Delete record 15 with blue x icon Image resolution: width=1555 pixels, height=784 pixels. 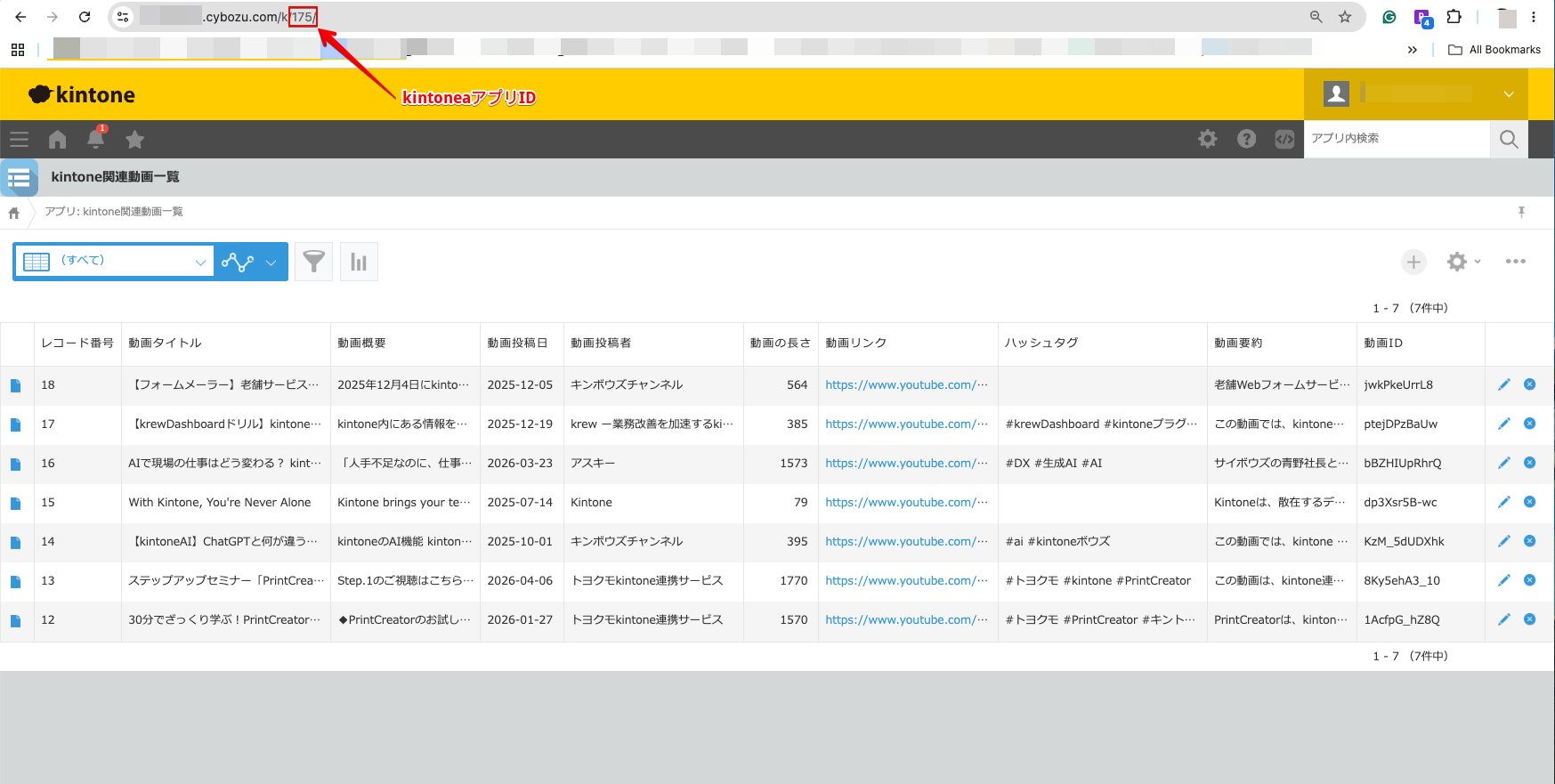click(x=1529, y=502)
